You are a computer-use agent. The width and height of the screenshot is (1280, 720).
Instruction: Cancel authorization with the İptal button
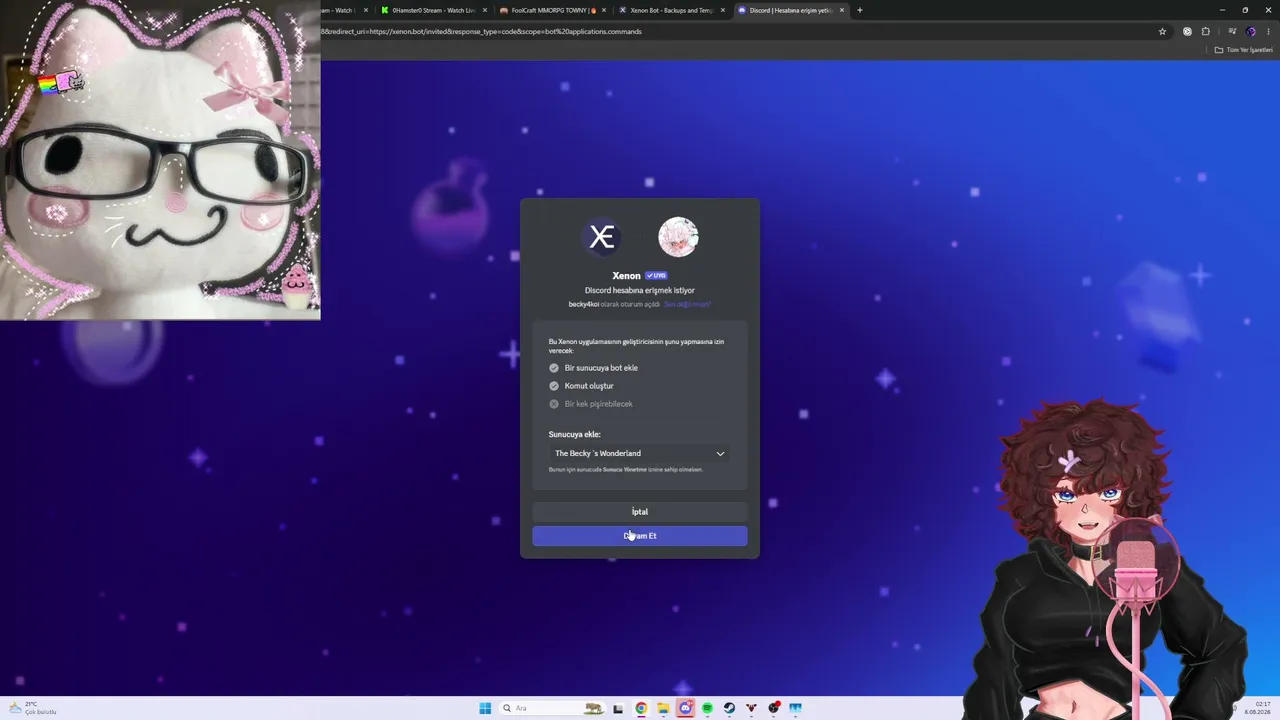click(640, 512)
